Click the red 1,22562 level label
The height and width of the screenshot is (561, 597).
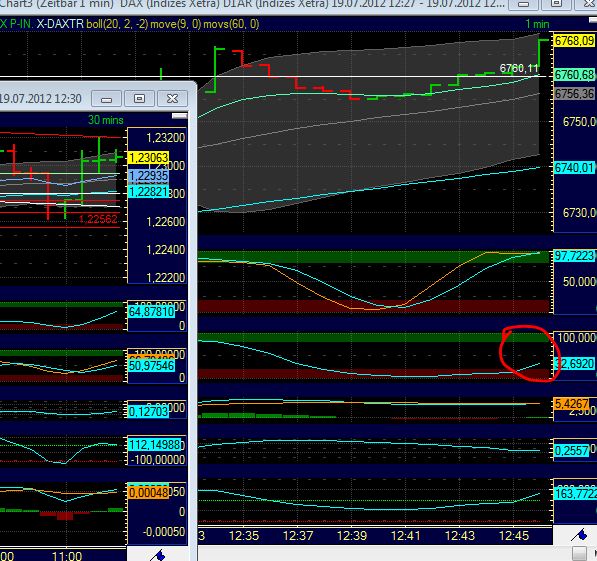pos(98,219)
